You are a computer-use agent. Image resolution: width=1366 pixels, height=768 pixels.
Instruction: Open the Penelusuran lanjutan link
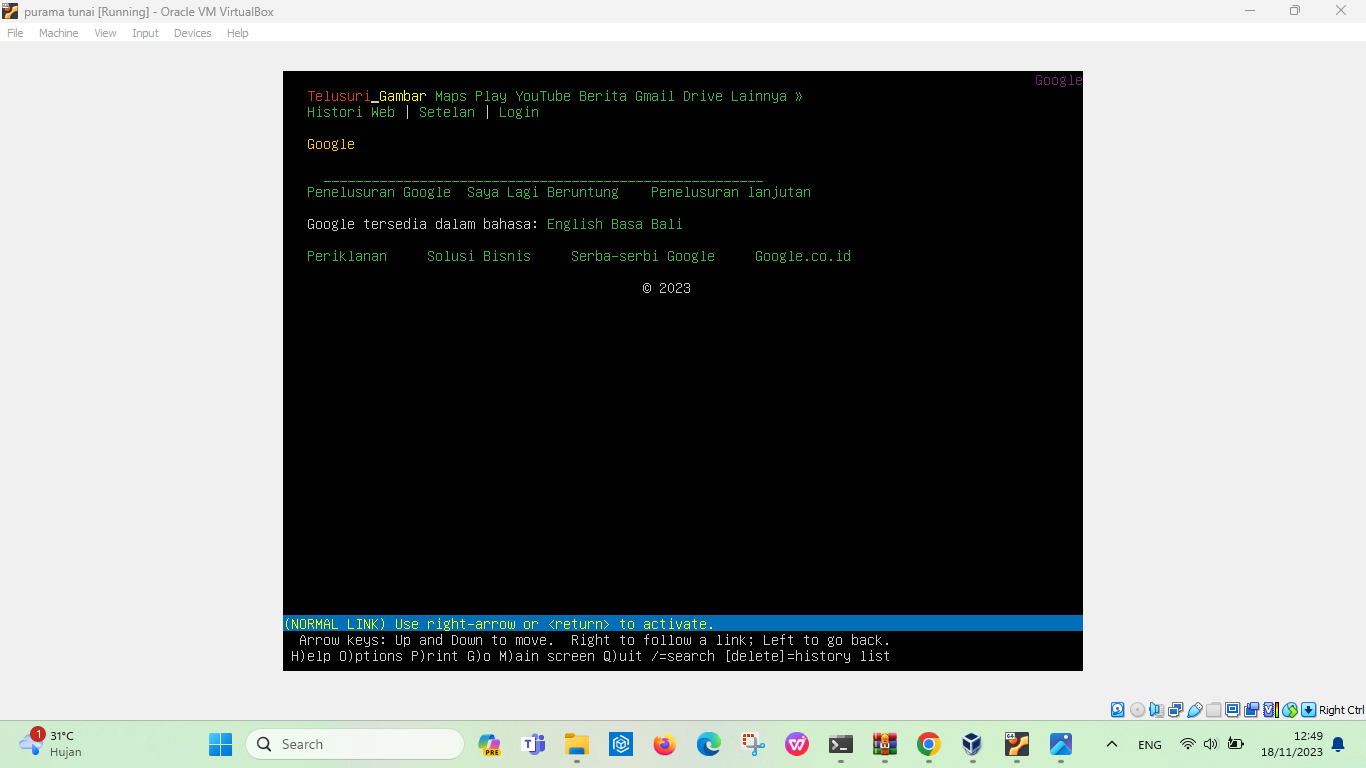pyautogui.click(x=731, y=192)
